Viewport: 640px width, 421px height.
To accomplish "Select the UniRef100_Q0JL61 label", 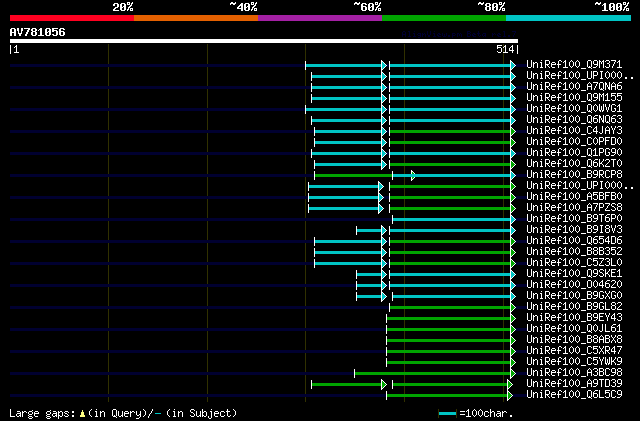I will (x=574, y=329).
